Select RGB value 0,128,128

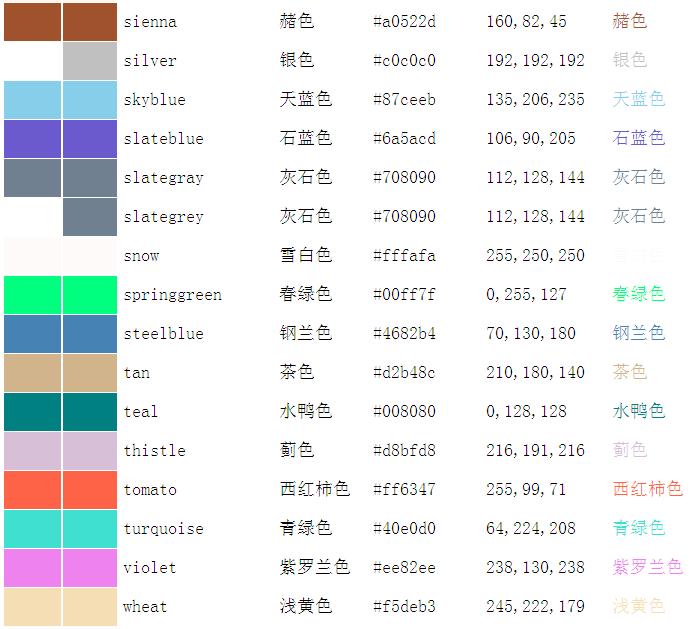click(526, 412)
